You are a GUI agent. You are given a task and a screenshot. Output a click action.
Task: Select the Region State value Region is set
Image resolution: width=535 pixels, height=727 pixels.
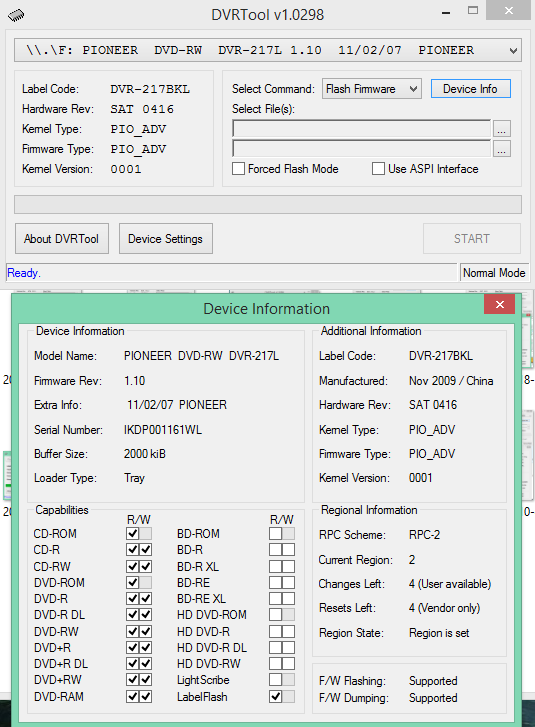pos(439,633)
